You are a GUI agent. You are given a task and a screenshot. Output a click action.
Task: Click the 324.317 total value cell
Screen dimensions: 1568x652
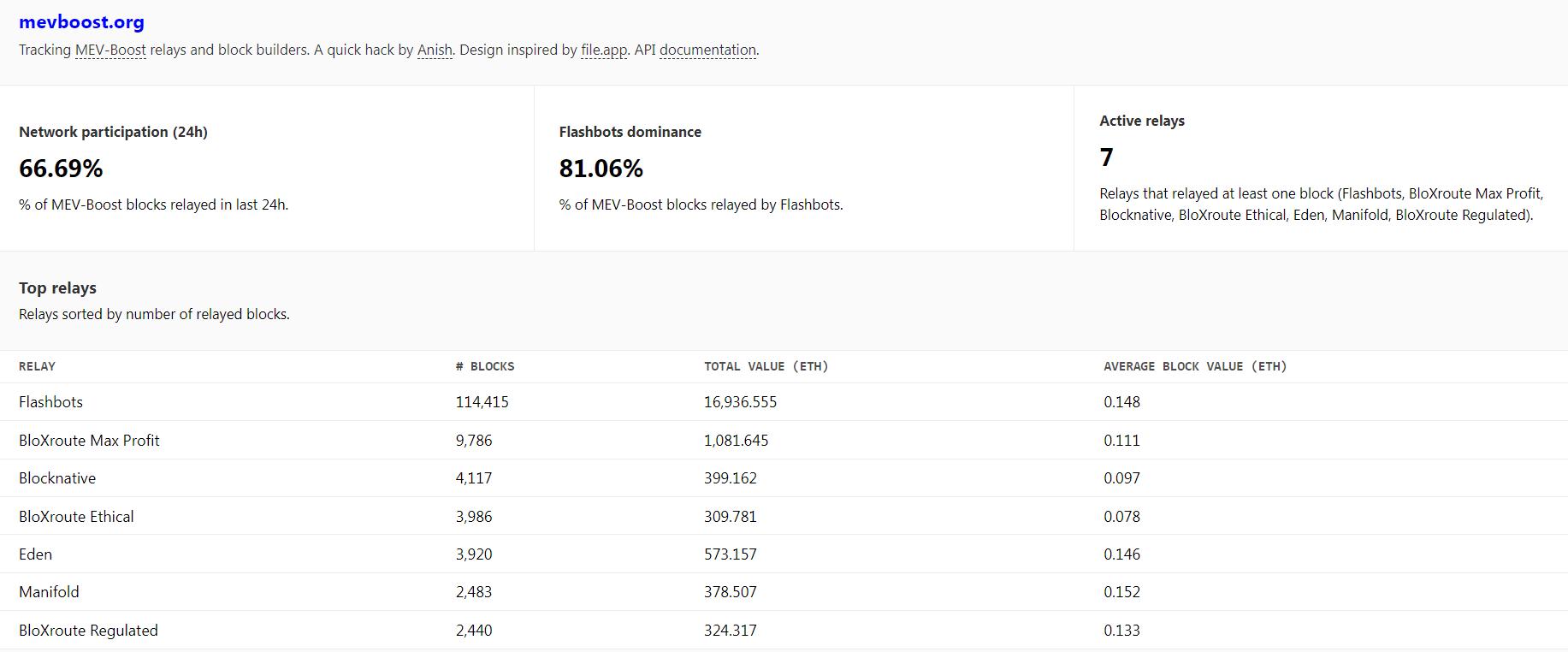click(x=731, y=631)
